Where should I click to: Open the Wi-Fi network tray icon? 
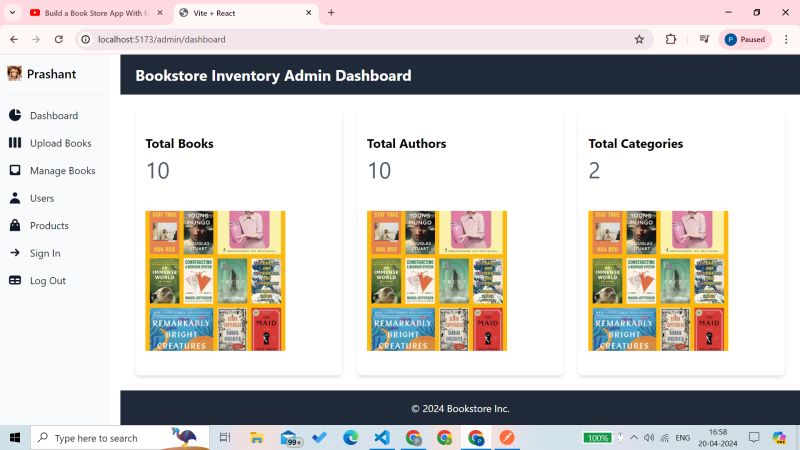pyautogui.click(x=665, y=438)
